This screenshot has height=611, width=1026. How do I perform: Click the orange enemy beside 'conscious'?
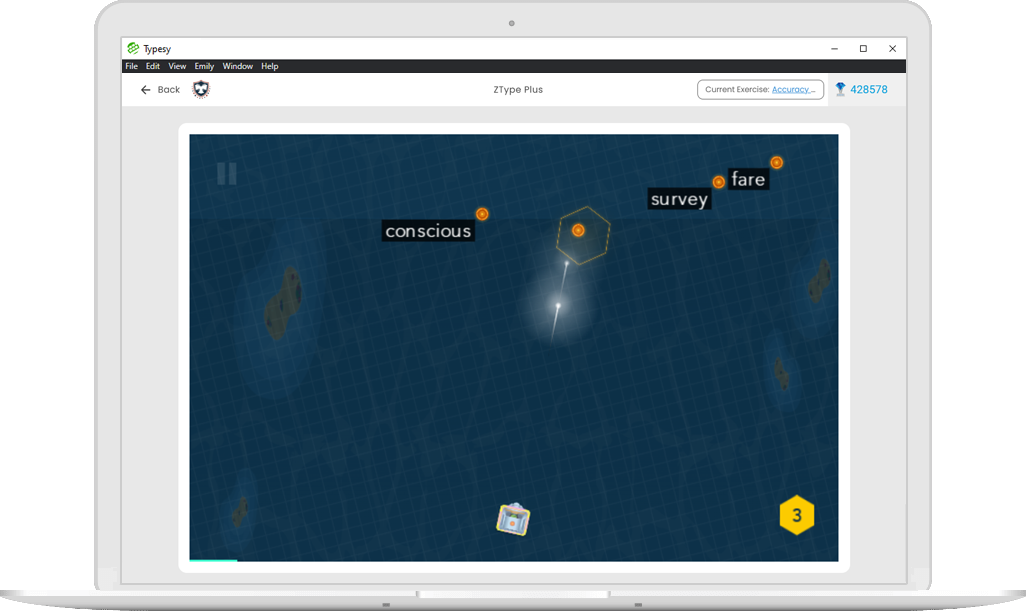click(482, 214)
